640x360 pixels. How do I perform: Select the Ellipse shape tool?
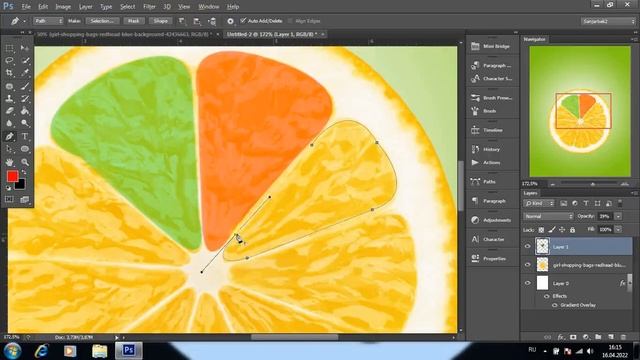click(24, 149)
